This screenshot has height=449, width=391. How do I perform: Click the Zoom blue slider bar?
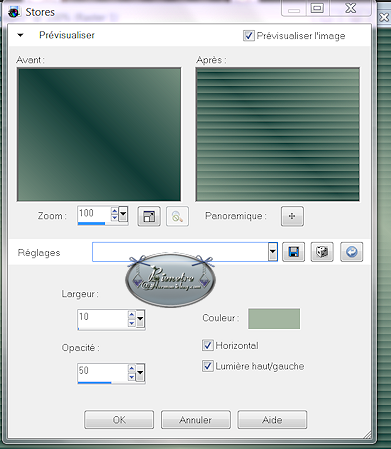91,223
